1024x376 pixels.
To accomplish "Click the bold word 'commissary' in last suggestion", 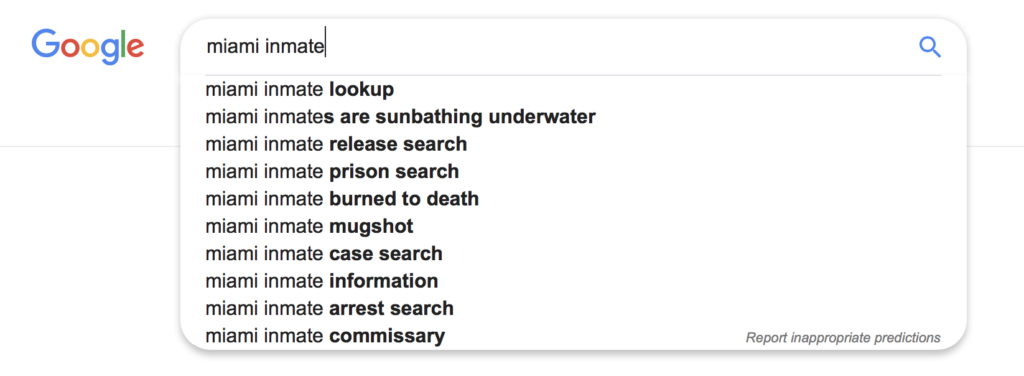I will [x=387, y=336].
